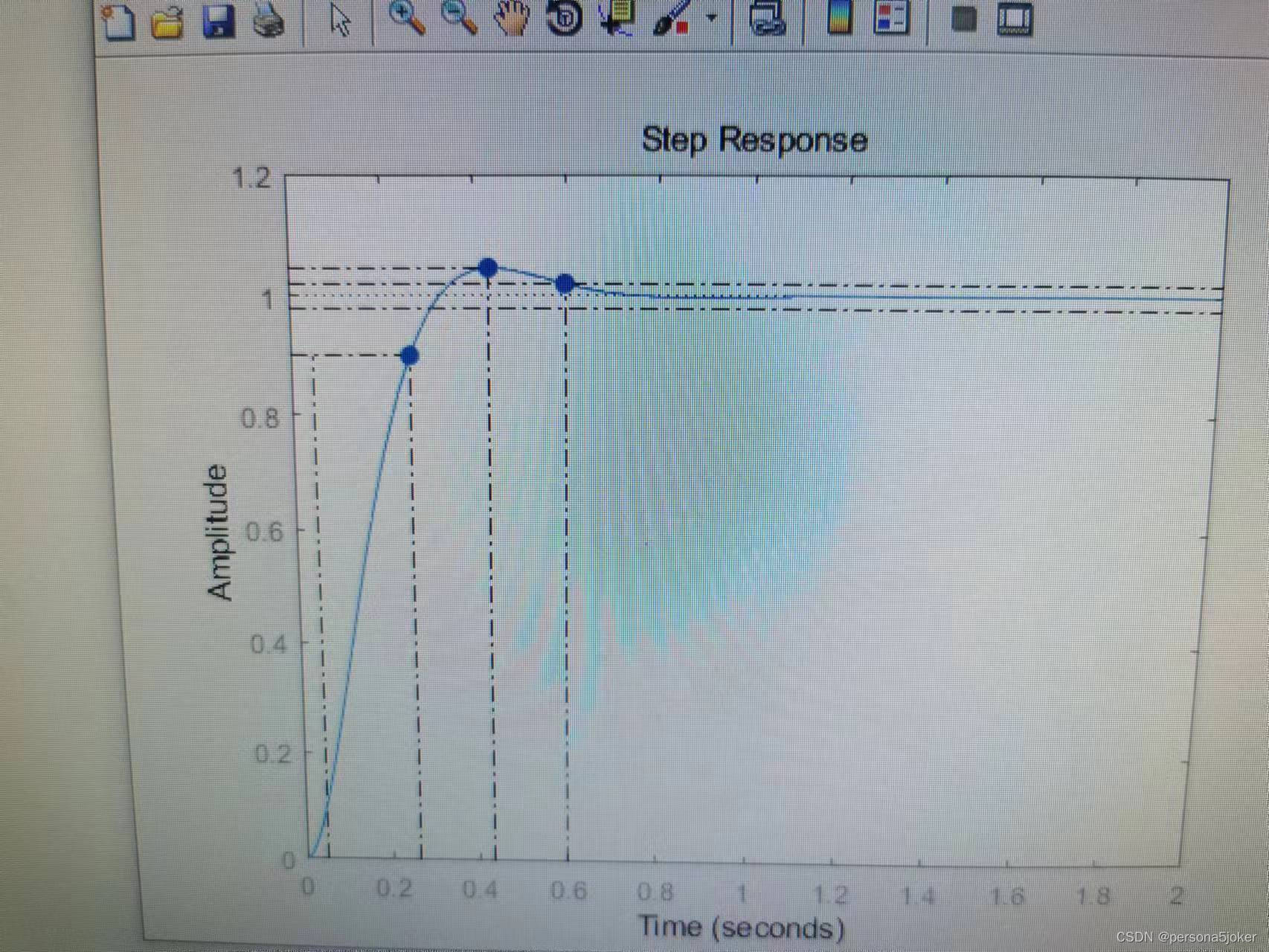
Task: Activate the Zoom Out magnifier tool
Action: click(459, 18)
